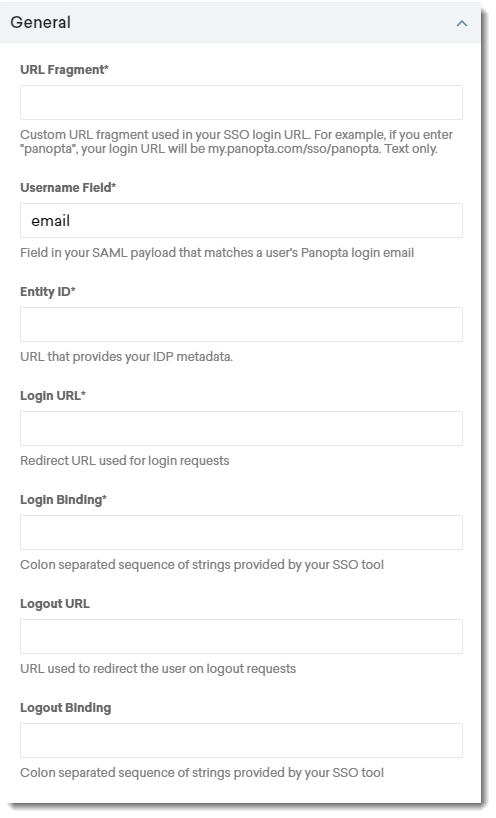This screenshot has height=818, width=496.
Task: Click the Login Binding text field
Action: pos(241,532)
